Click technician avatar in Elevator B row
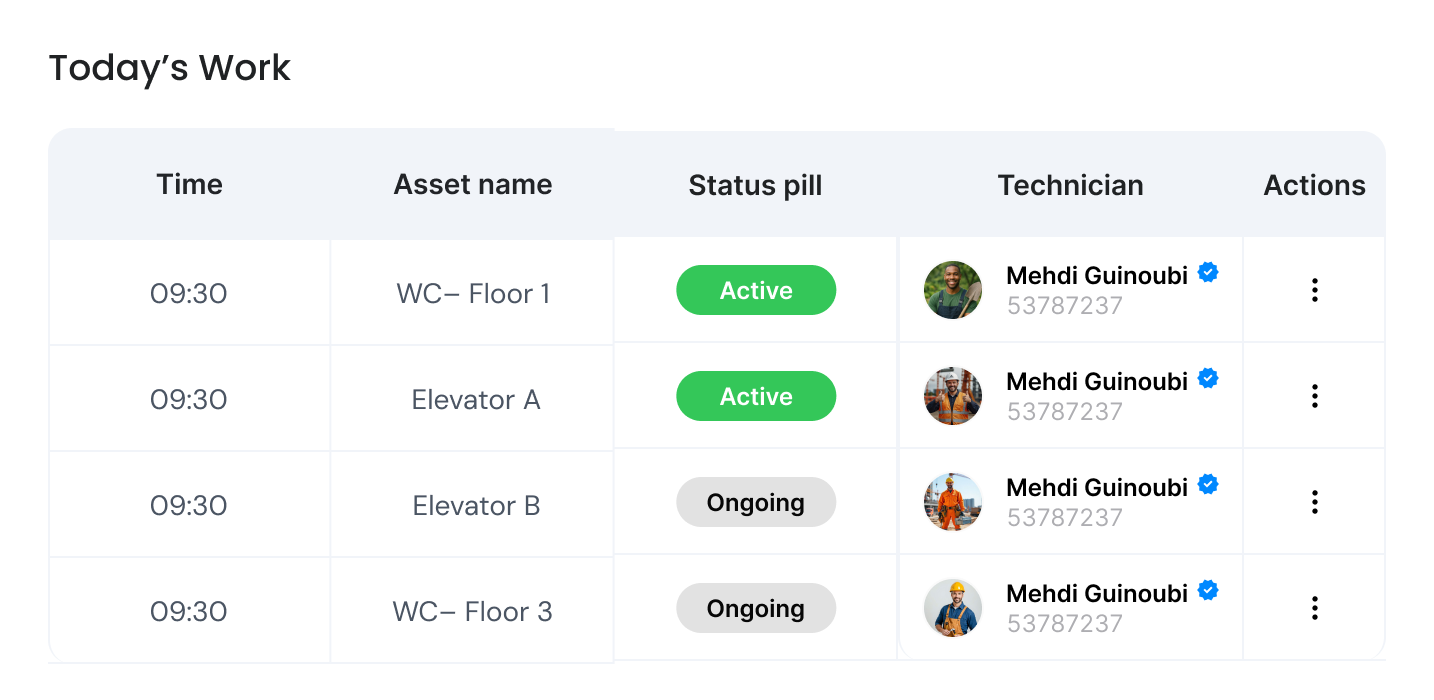The height and width of the screenshot is (700, 1434). point(953,502)
